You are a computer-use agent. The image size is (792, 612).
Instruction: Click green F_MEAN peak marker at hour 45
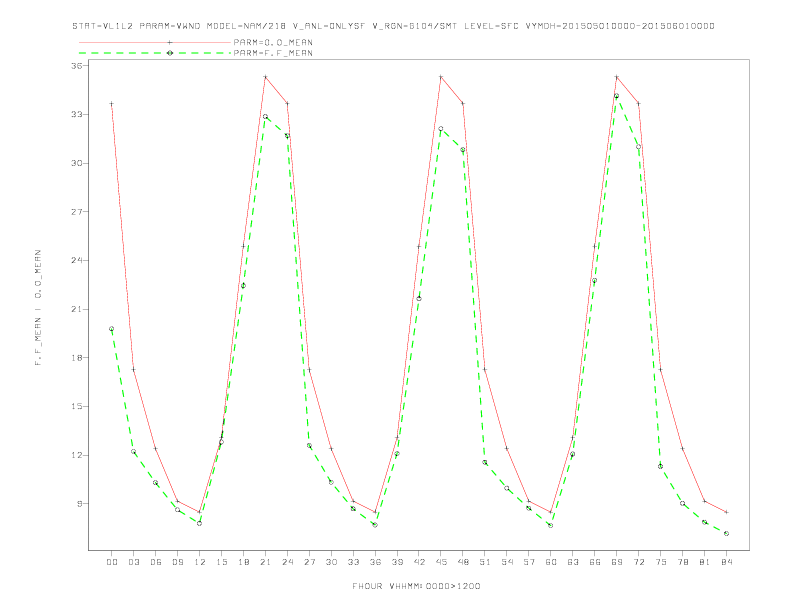coord(441,129)
